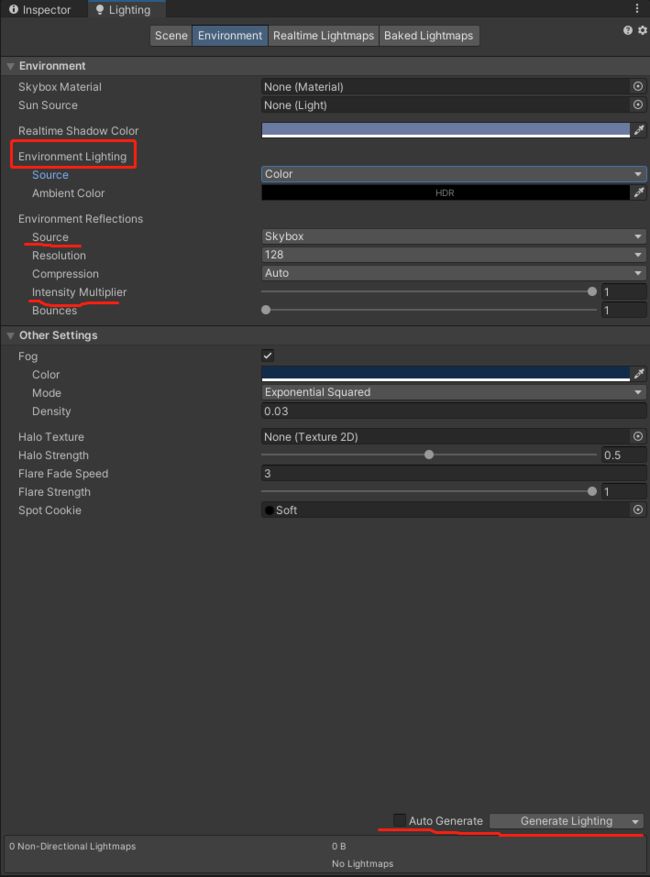Viewport: 650px width, 877px height.
Task: Click the Intensity Multiplier slider handle
Action: 592,291
